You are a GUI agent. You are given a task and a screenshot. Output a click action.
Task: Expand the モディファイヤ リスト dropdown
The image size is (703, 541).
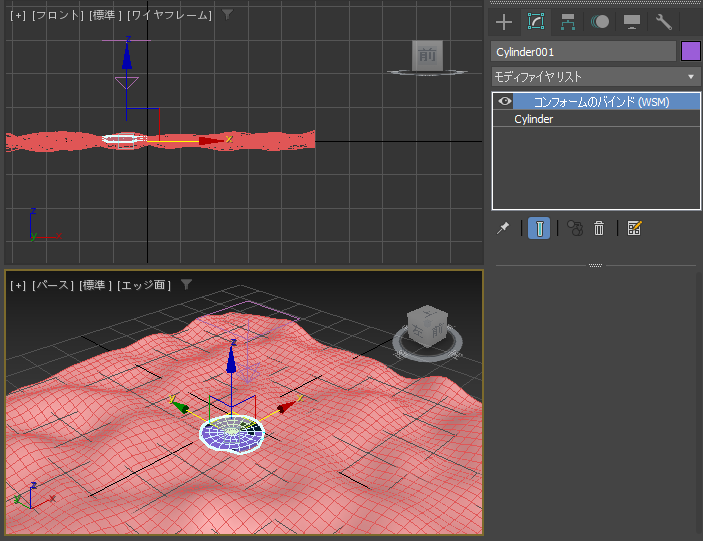(x=596, y=77)
